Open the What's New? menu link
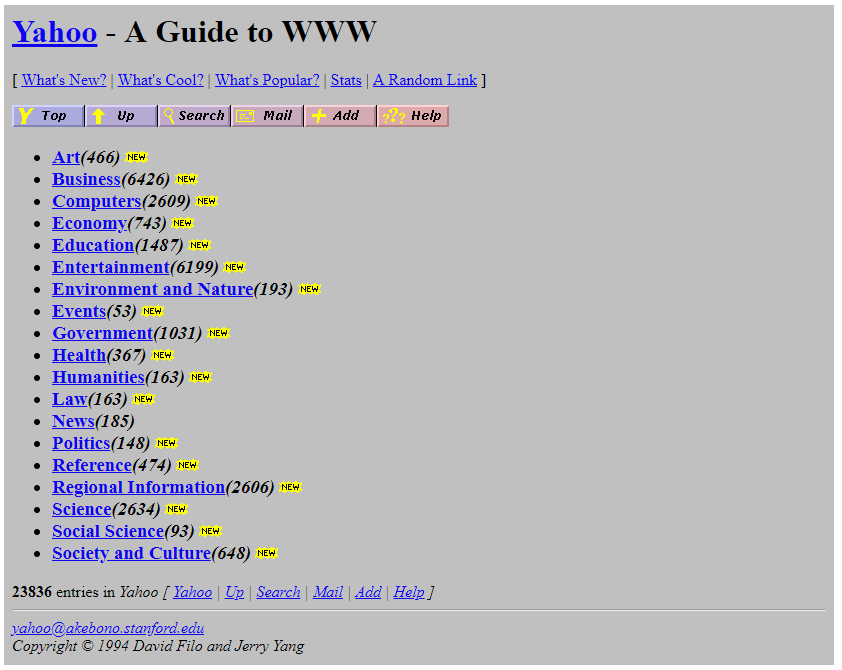Viewport: 842px width, 670px height. click(x=63, y=80)
